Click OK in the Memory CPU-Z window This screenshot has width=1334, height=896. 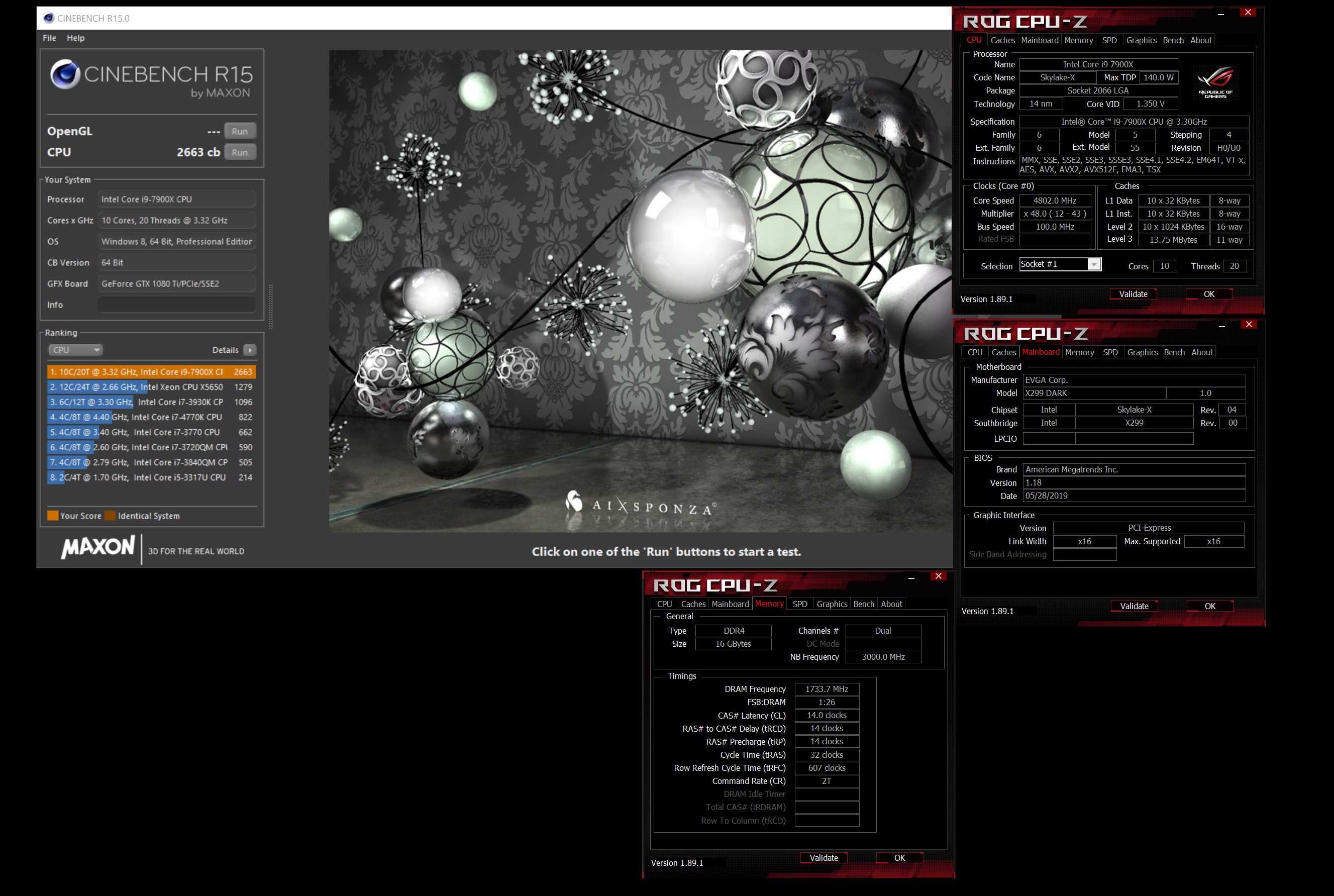899,858
